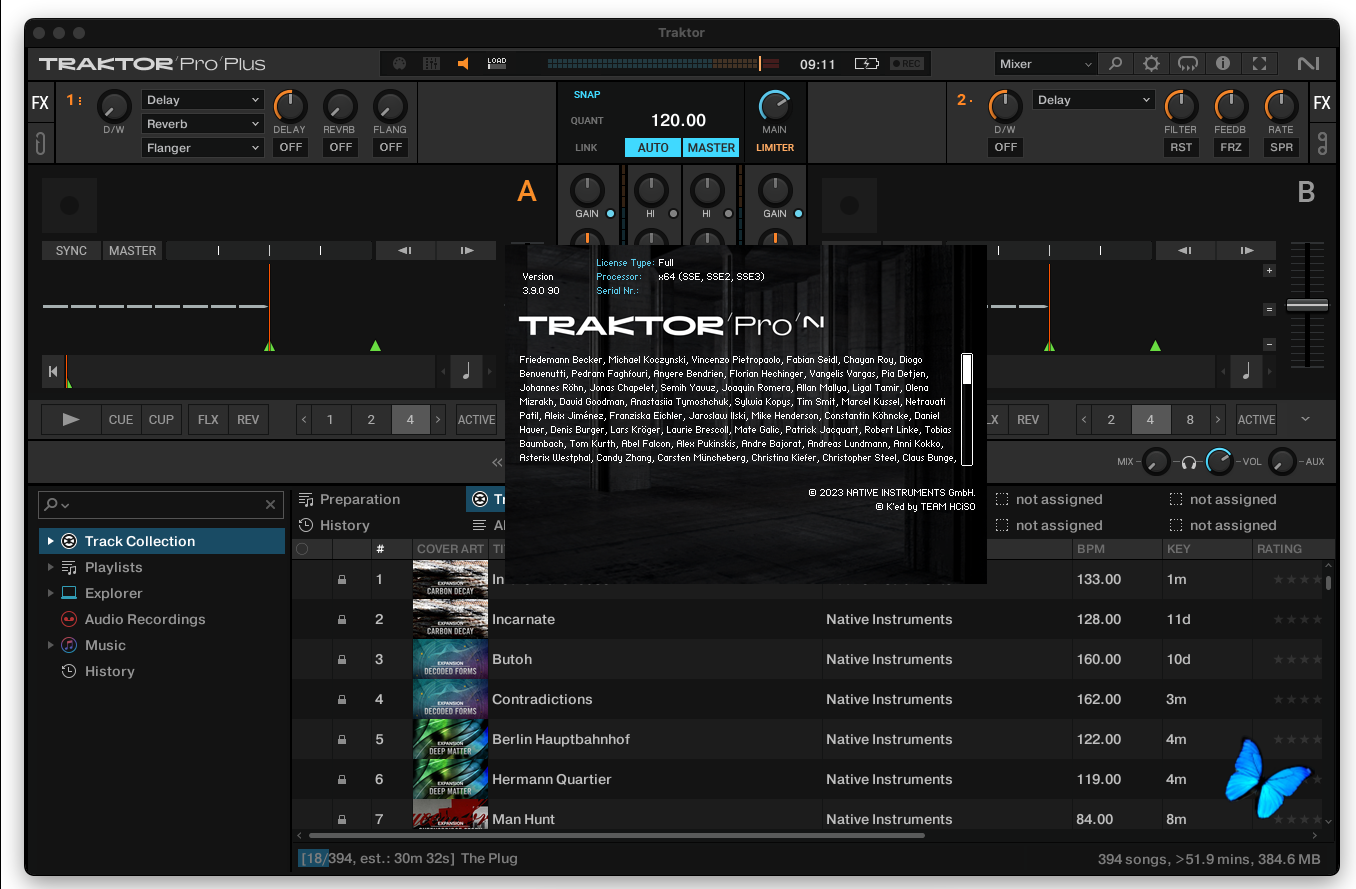Toggle the REC recording indicator in the header
This screenshot has width=1356, height=889.
[x=907, y=63]
